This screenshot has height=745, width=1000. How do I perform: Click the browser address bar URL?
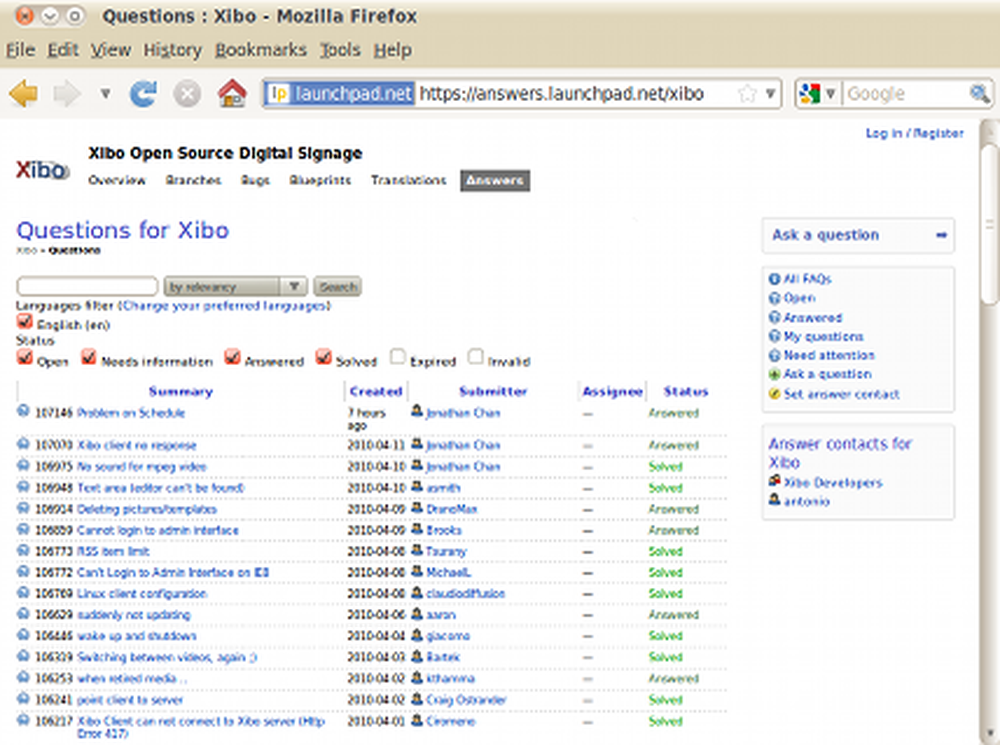coord(561,94)
